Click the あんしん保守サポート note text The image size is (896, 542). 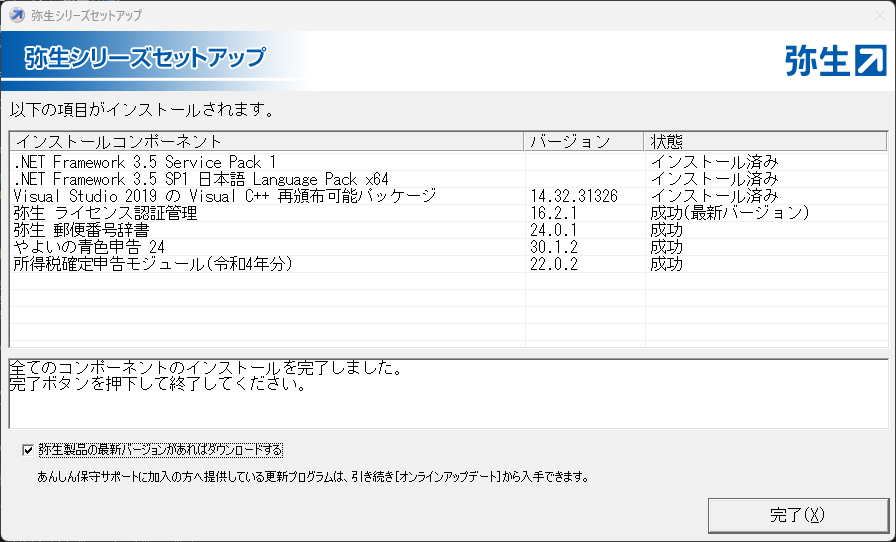[313, 476]
